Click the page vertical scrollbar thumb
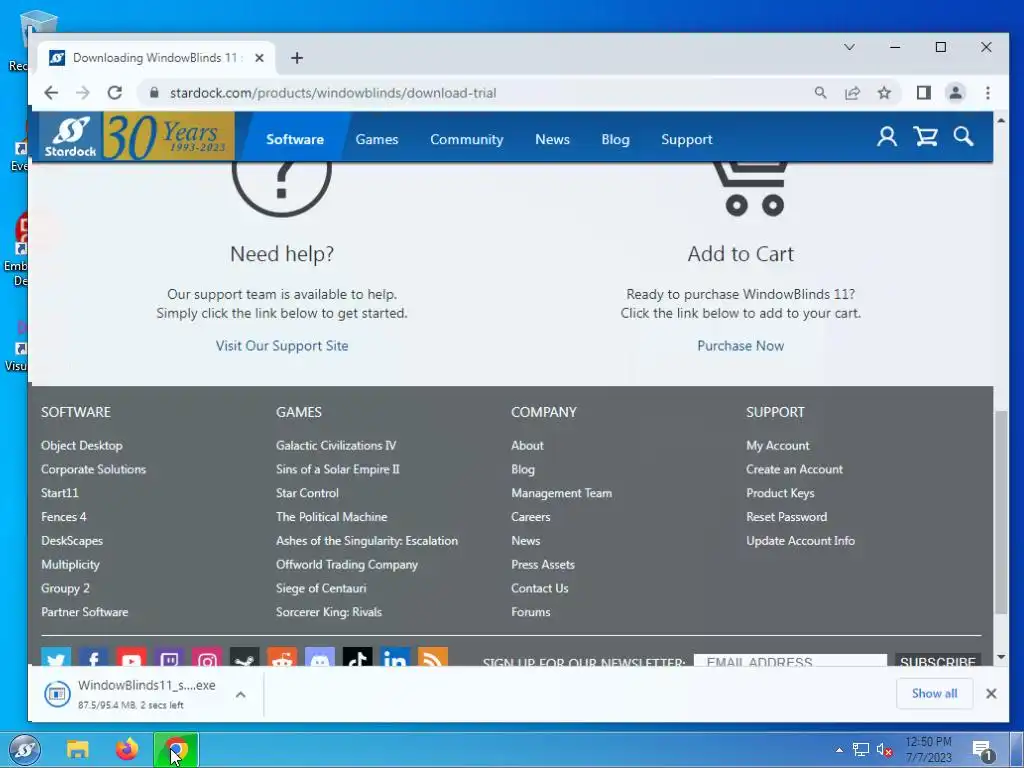This screenshot has height=768, width=1024. pyautogui.click(x=1000, y=513)
